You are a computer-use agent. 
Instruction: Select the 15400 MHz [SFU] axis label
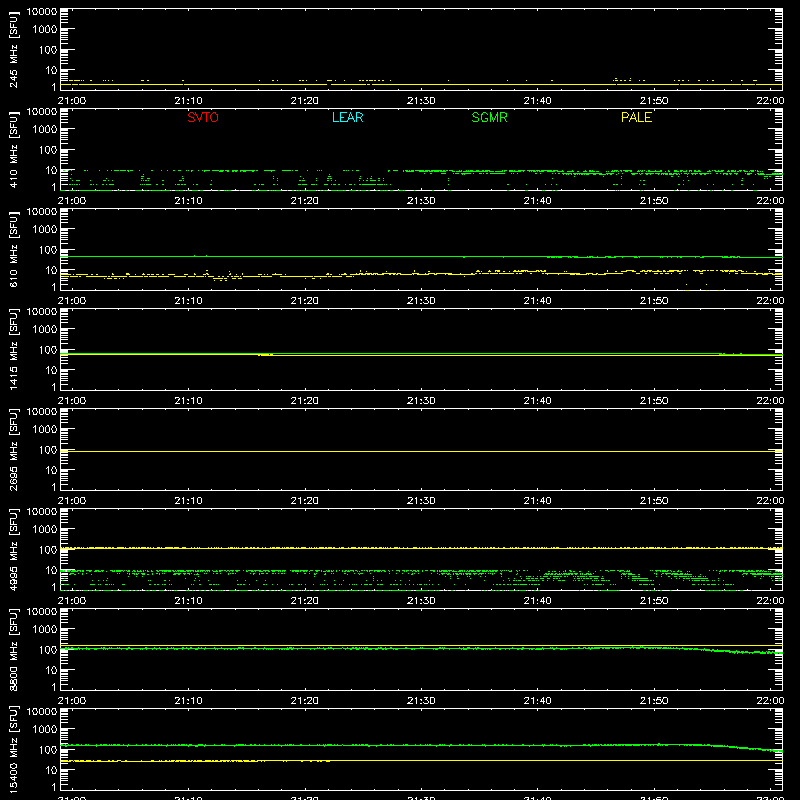point(14,749)
